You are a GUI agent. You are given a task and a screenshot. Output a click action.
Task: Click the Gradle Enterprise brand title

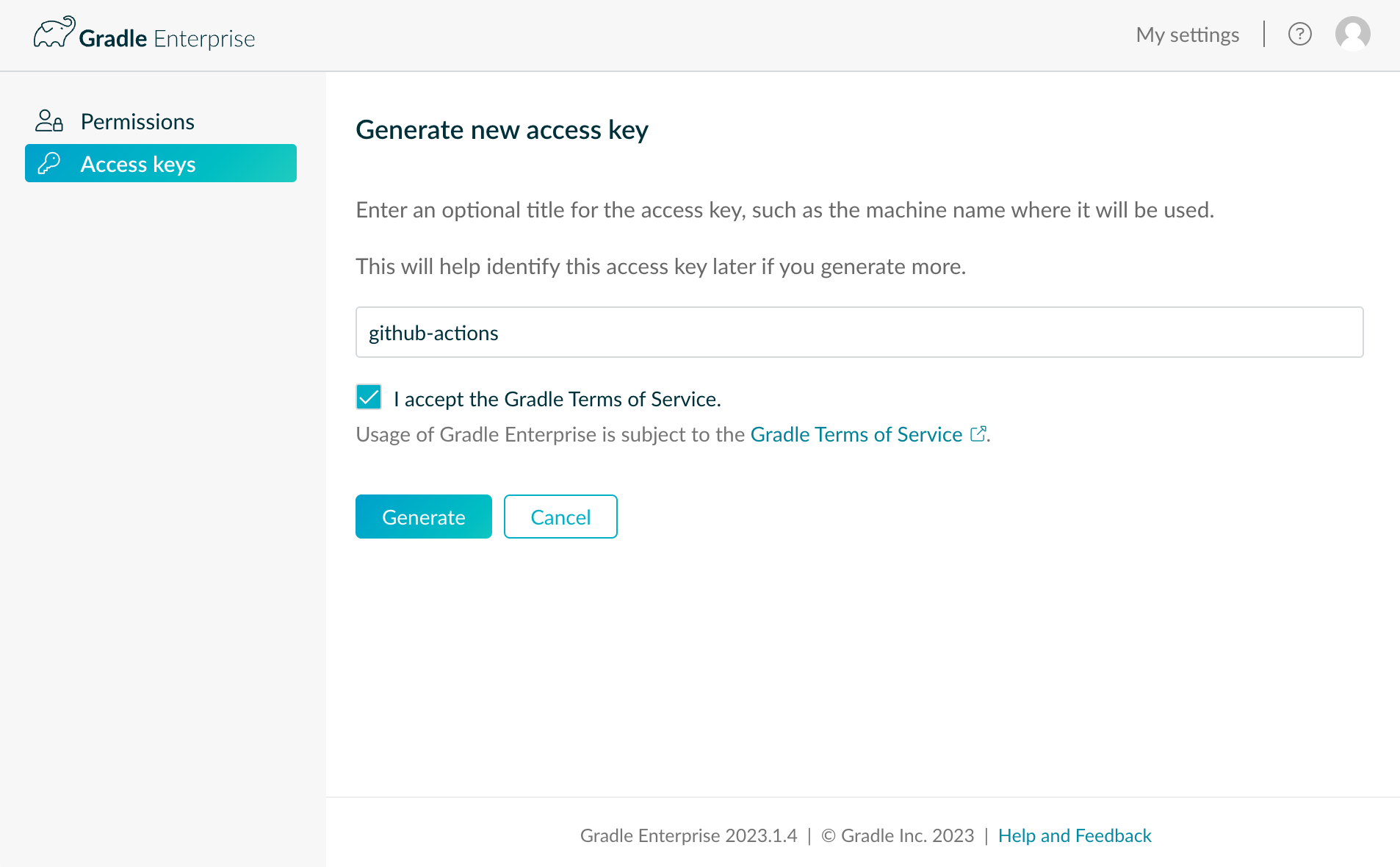pos(167,38)
